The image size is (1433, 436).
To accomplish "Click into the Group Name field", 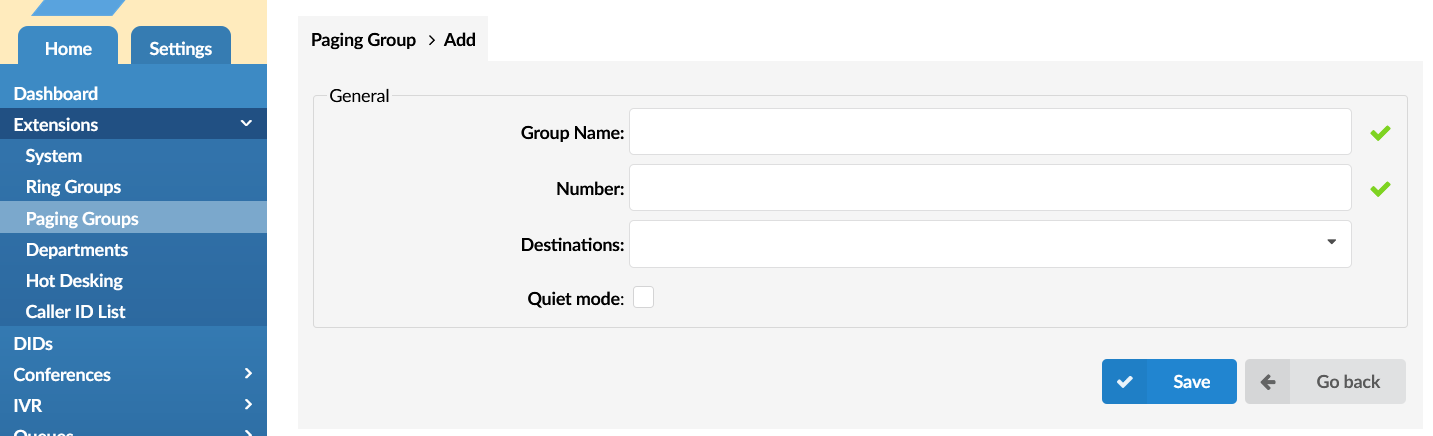I will coord(990,132).
